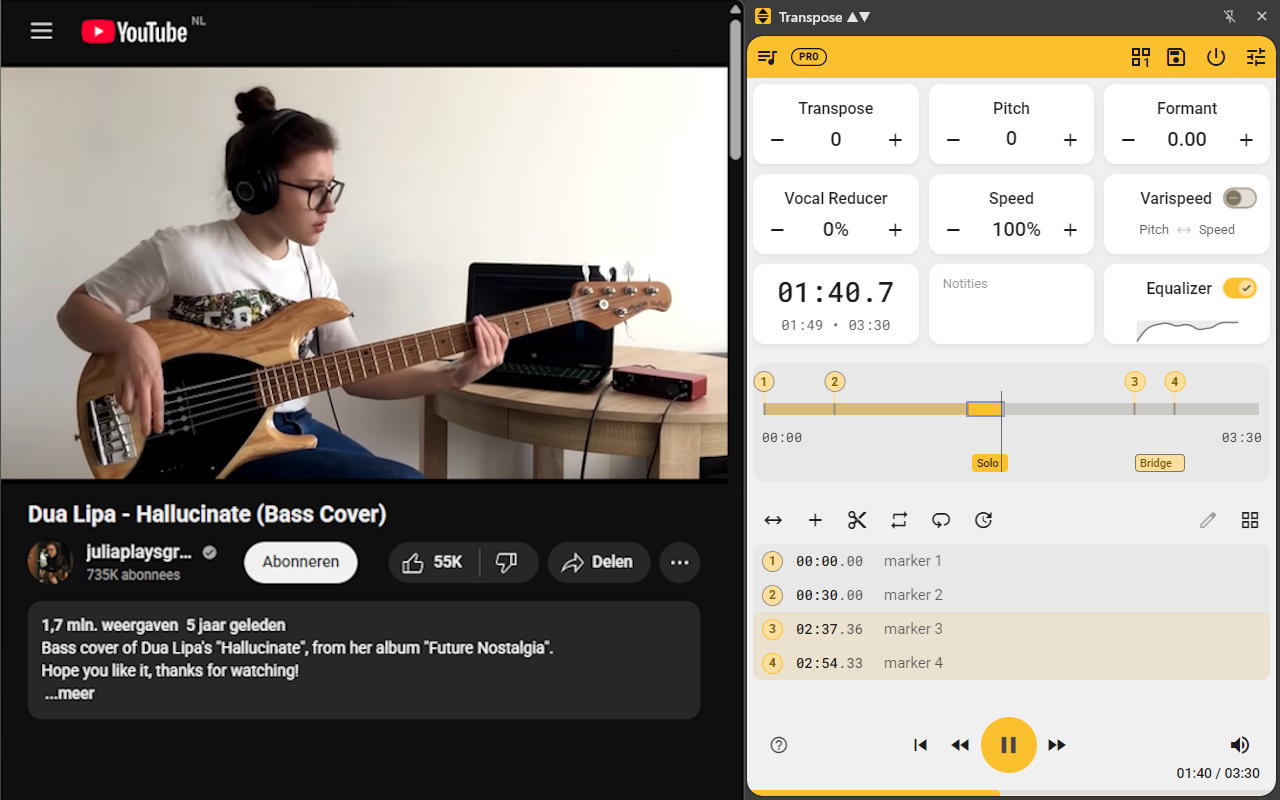Screen dimensions: 1280x800
Task: Toggle the repeat loop icon
Action: tap(899, 520)
